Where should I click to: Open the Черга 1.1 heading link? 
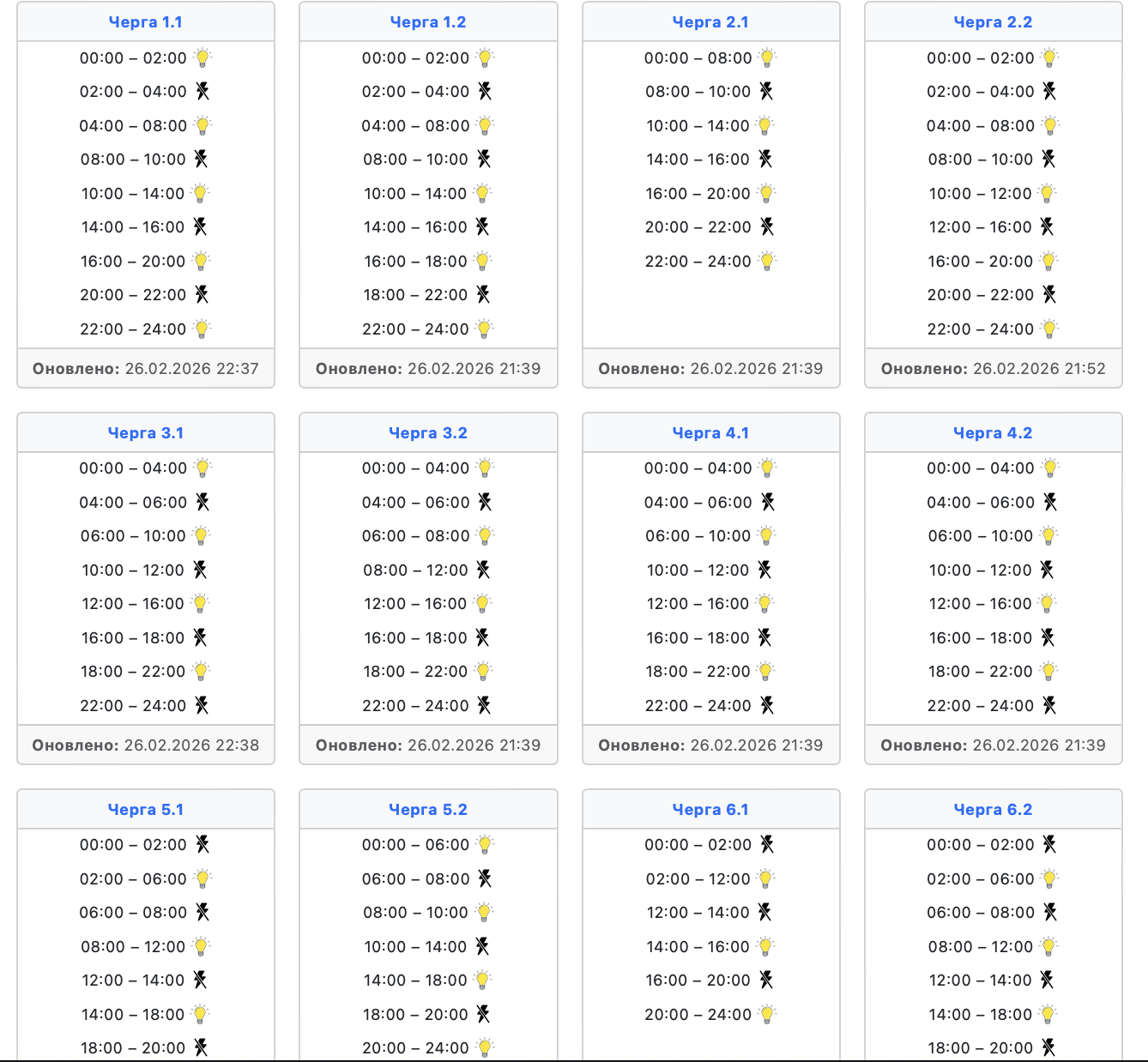pyautogui.click(x=146, y=22)
